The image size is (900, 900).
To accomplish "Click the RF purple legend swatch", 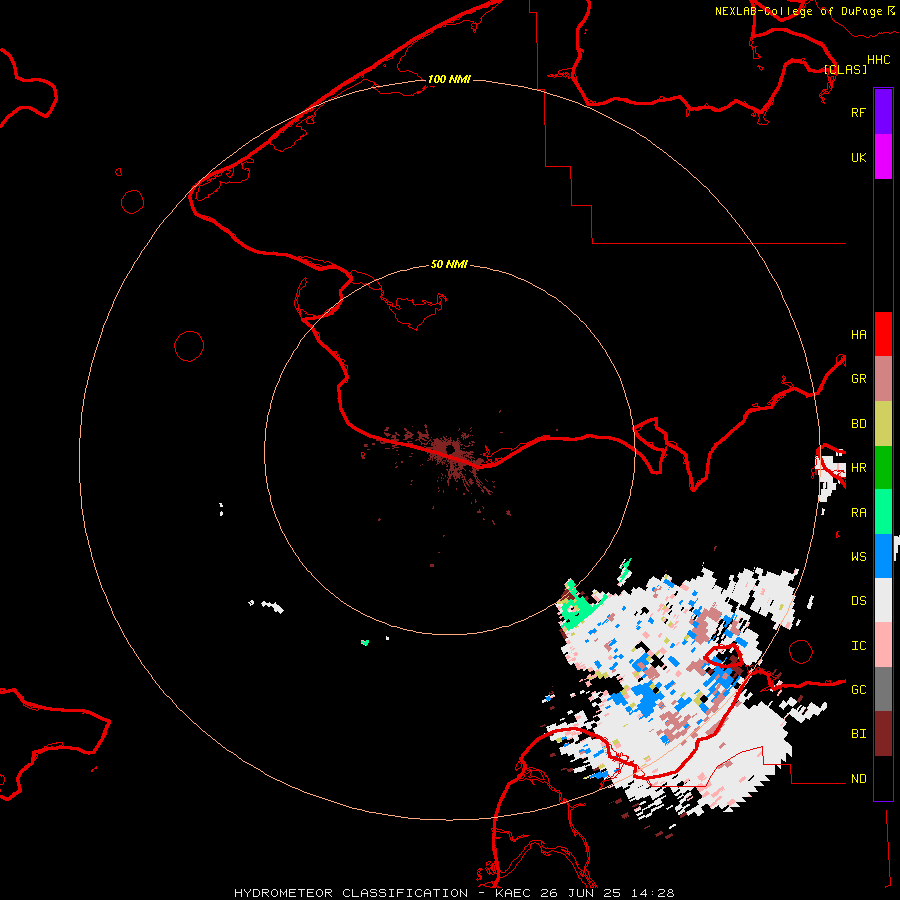I will click(883, 112).
